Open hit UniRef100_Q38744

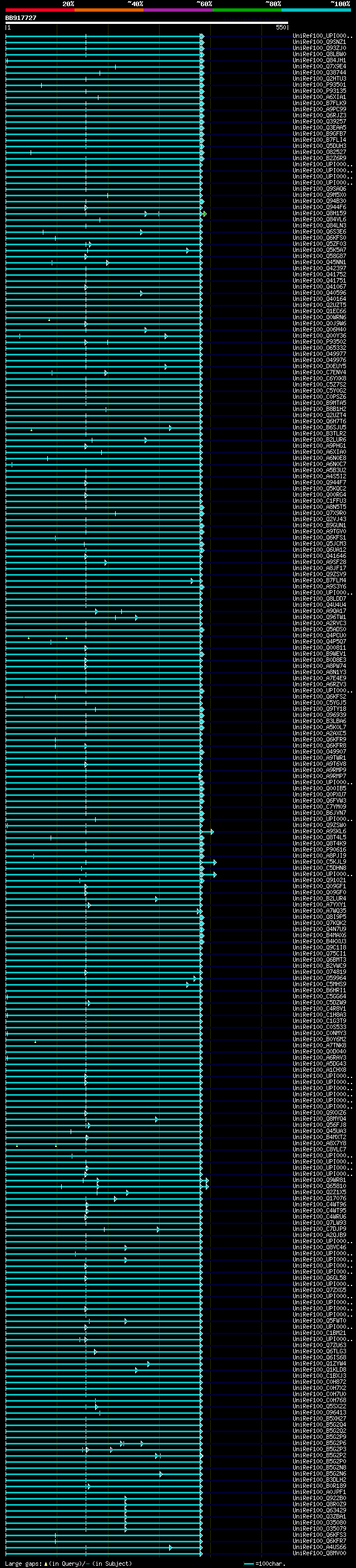[x=319, y=72]
